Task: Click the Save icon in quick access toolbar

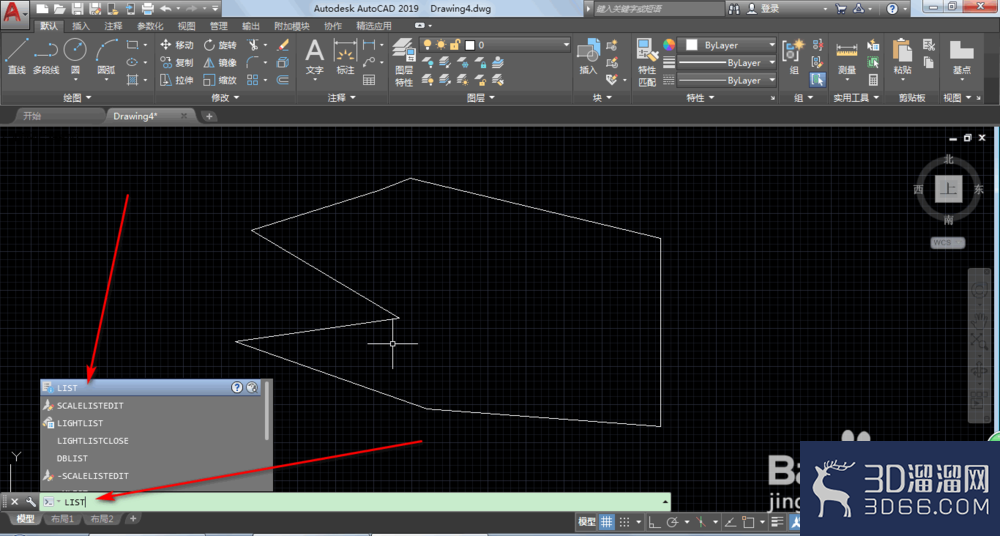Action: [x=77, y=9]
